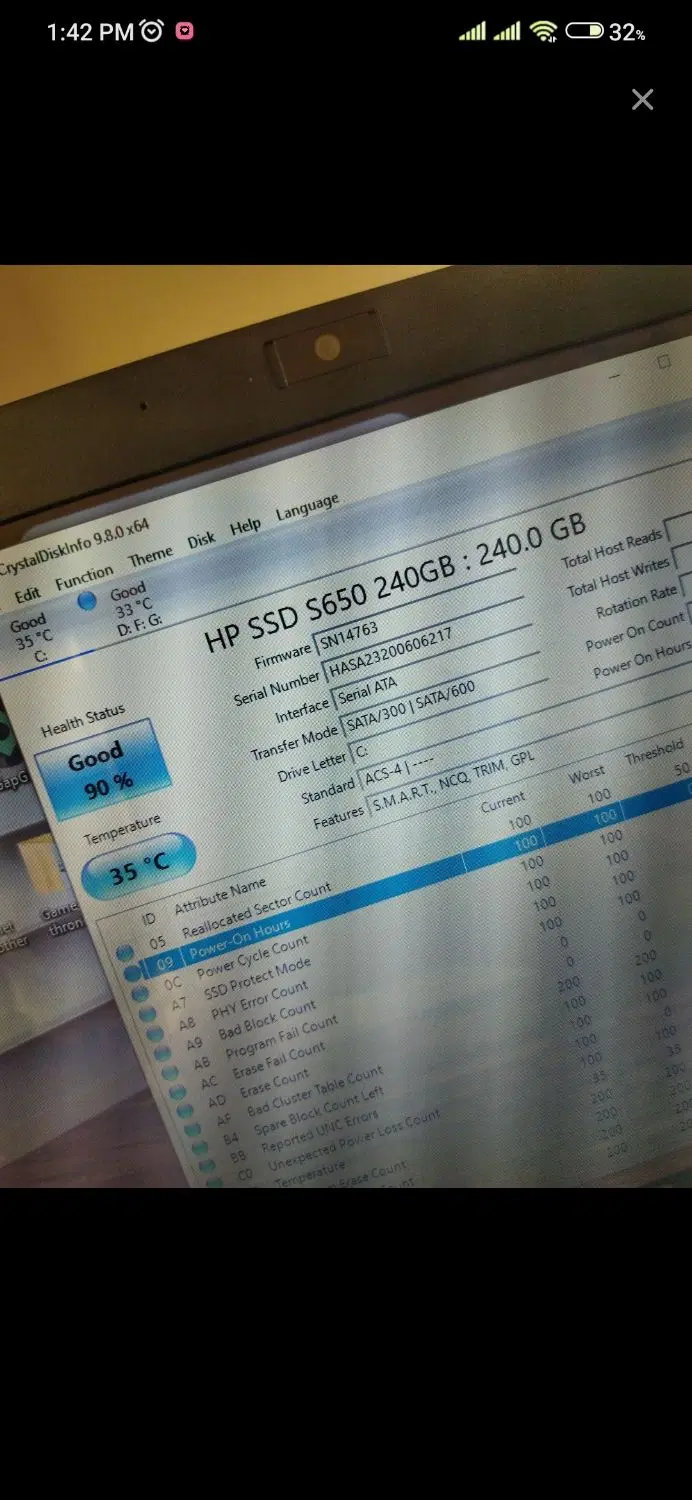
Task: Click the blue status orb on D: F: G: tab
Action: tap(87, 602)
